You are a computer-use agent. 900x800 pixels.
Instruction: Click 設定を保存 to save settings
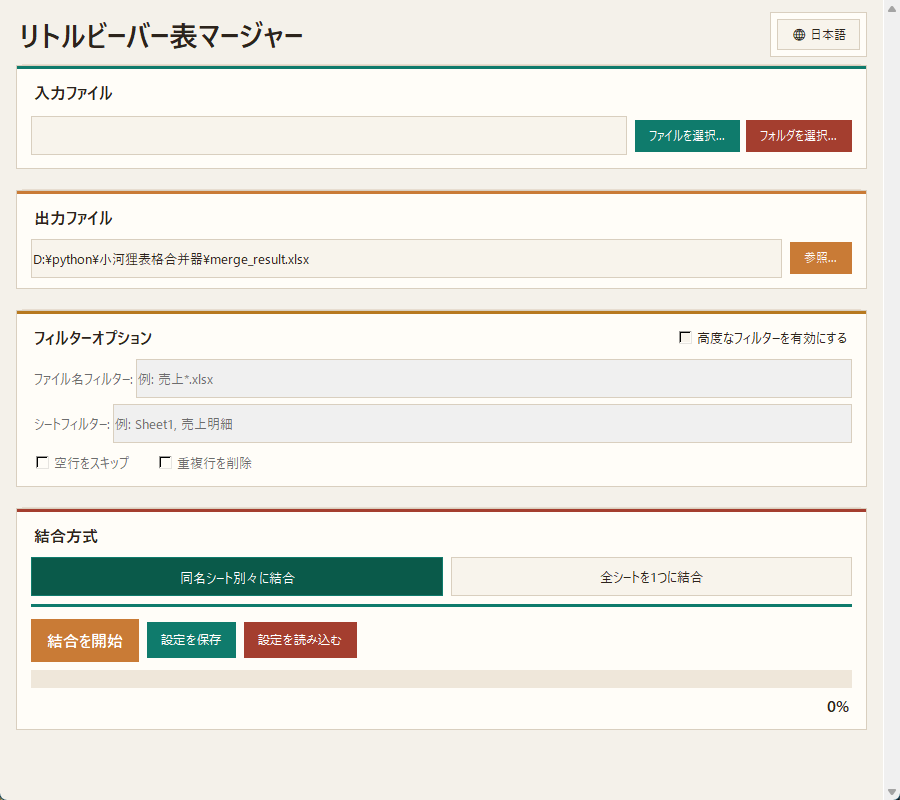[191, 640]
